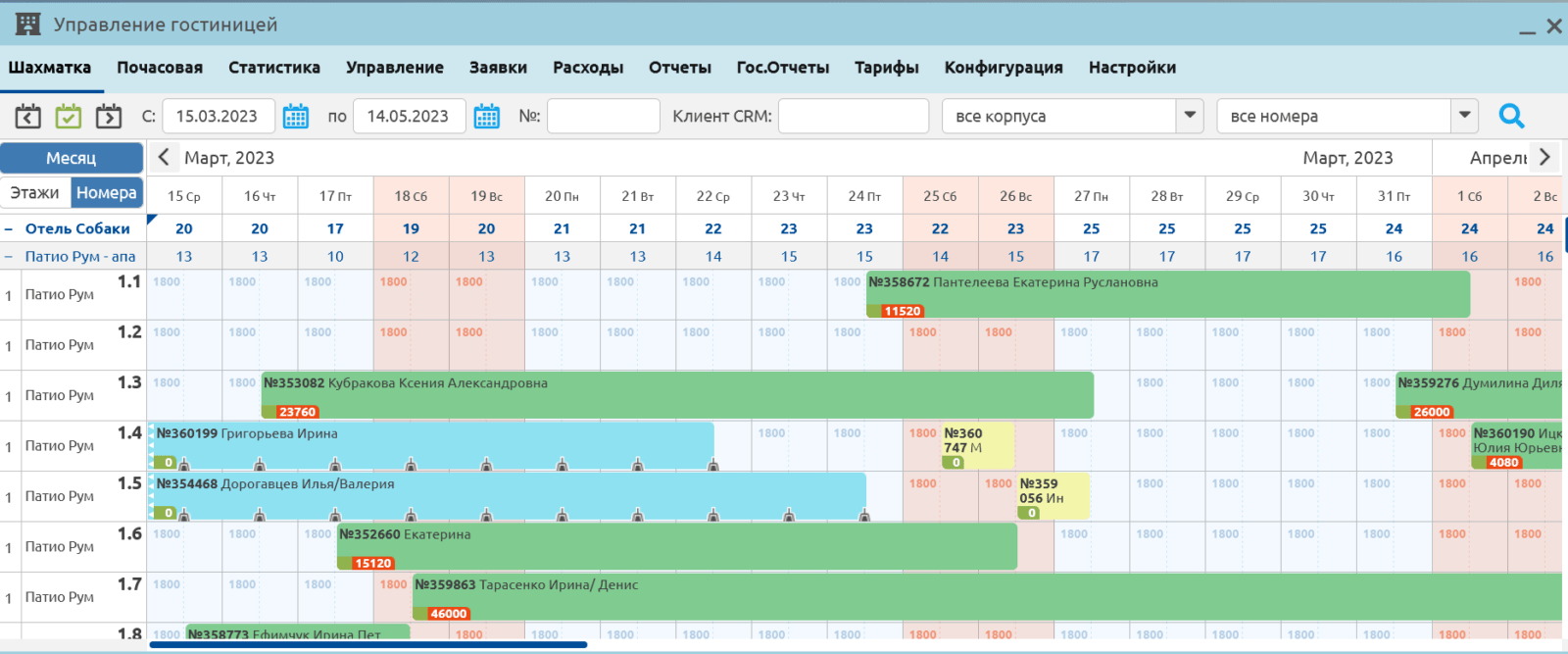Switch view to Этажи
This screenshot has width=1568, height=654.
point(35,193)
